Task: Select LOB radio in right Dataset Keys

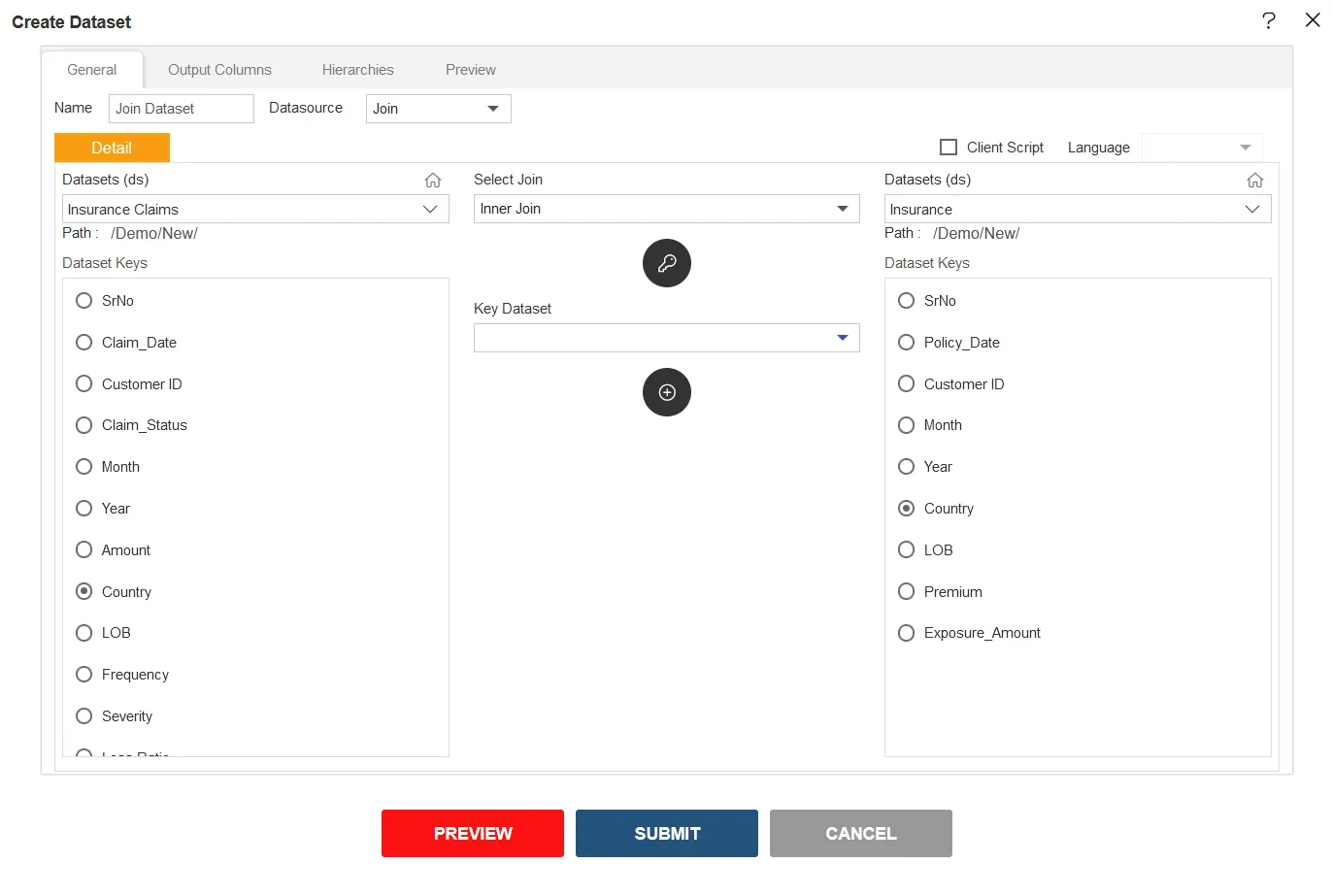Action: [907, 550]
